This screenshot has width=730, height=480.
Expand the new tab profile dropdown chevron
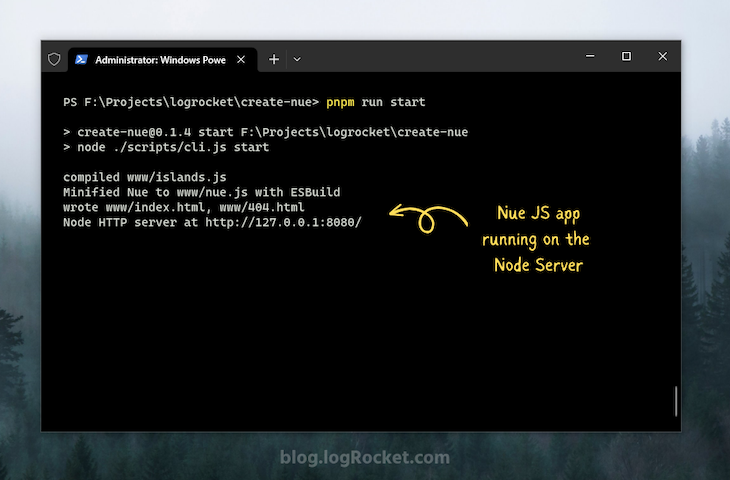(x=297, y=59)
